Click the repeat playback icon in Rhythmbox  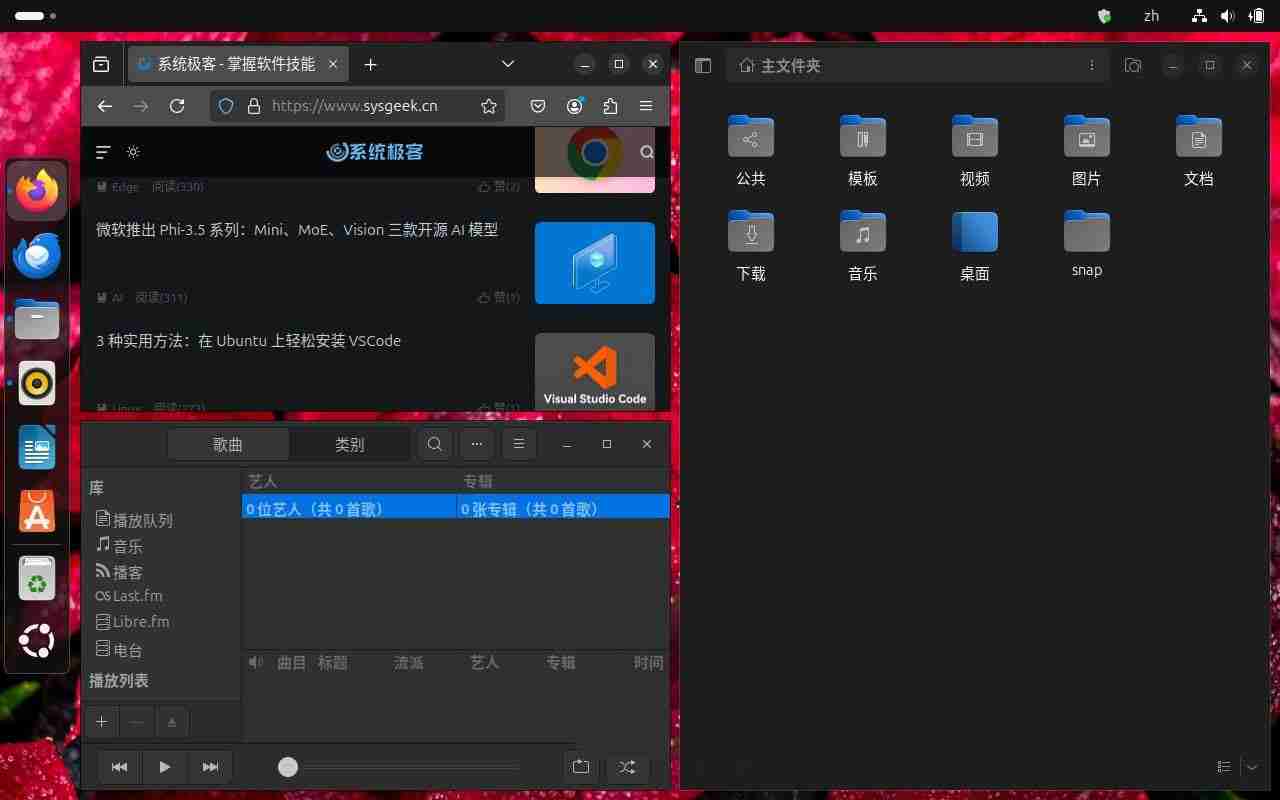581,767
